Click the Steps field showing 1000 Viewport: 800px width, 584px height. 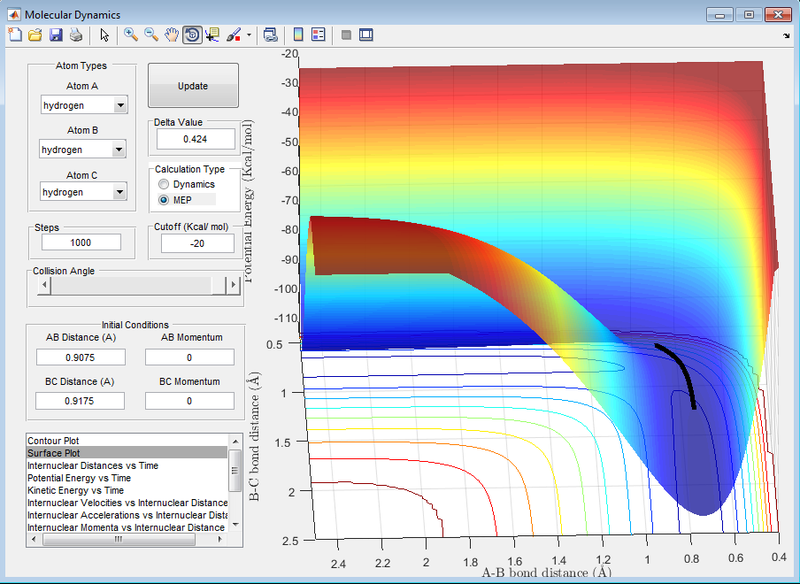(81, 242)
